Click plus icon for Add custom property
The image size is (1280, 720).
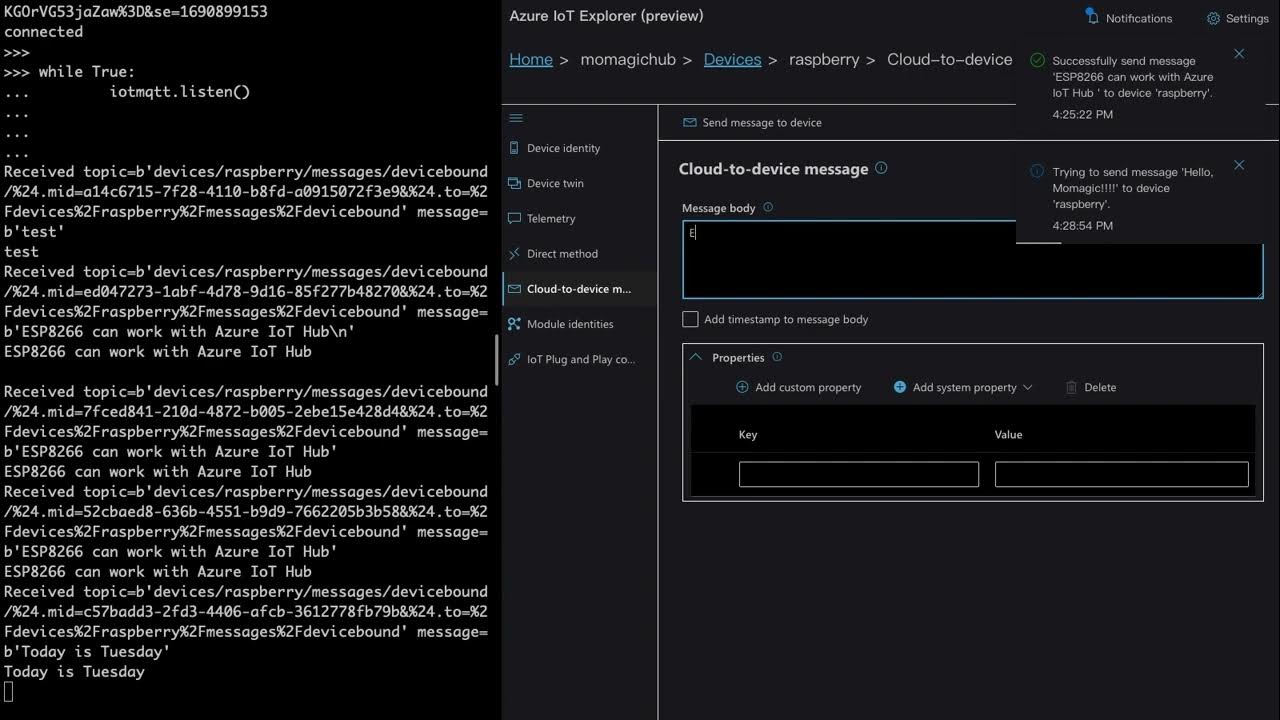point(742,387)
